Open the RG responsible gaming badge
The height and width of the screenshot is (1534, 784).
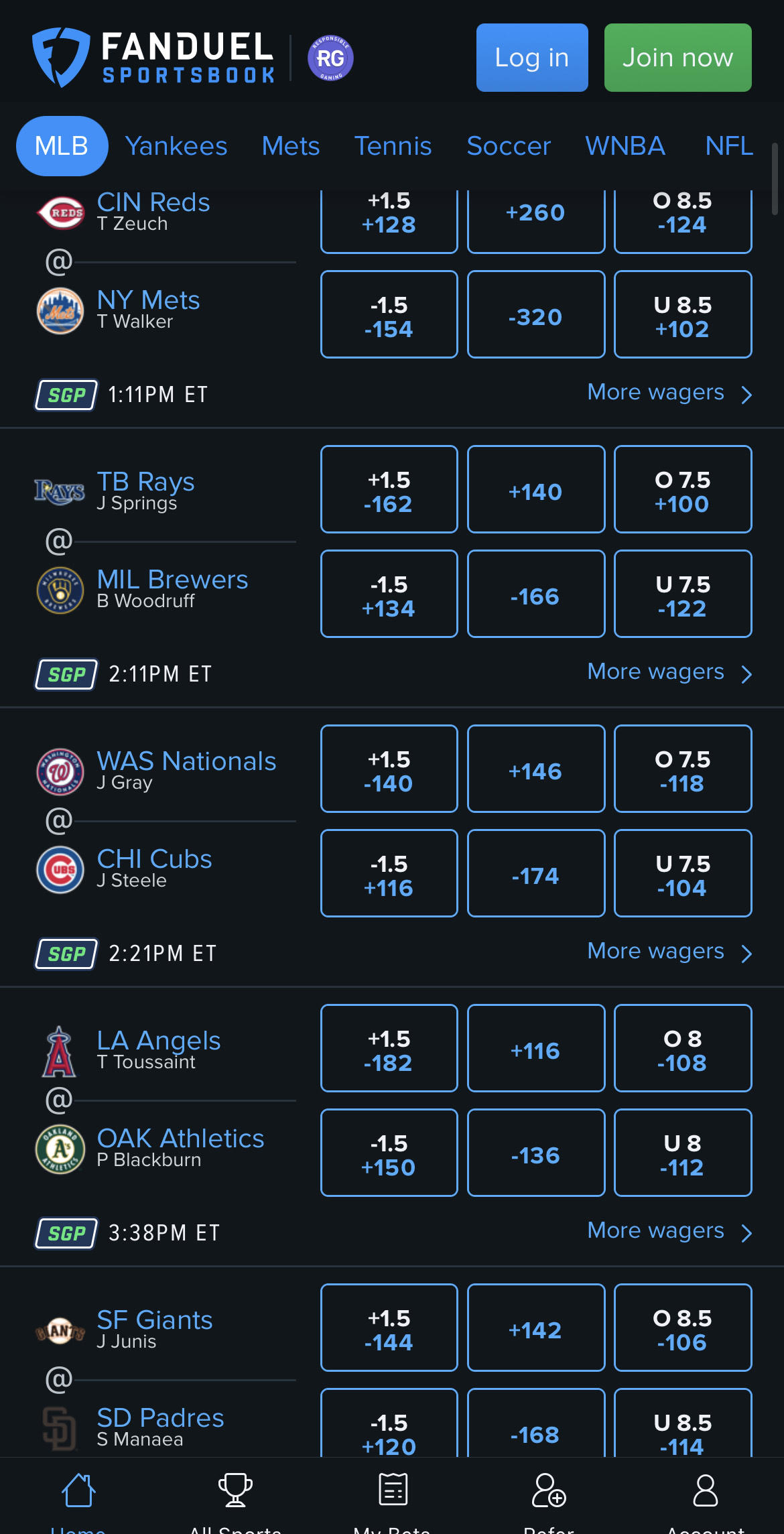coord(330,58)
